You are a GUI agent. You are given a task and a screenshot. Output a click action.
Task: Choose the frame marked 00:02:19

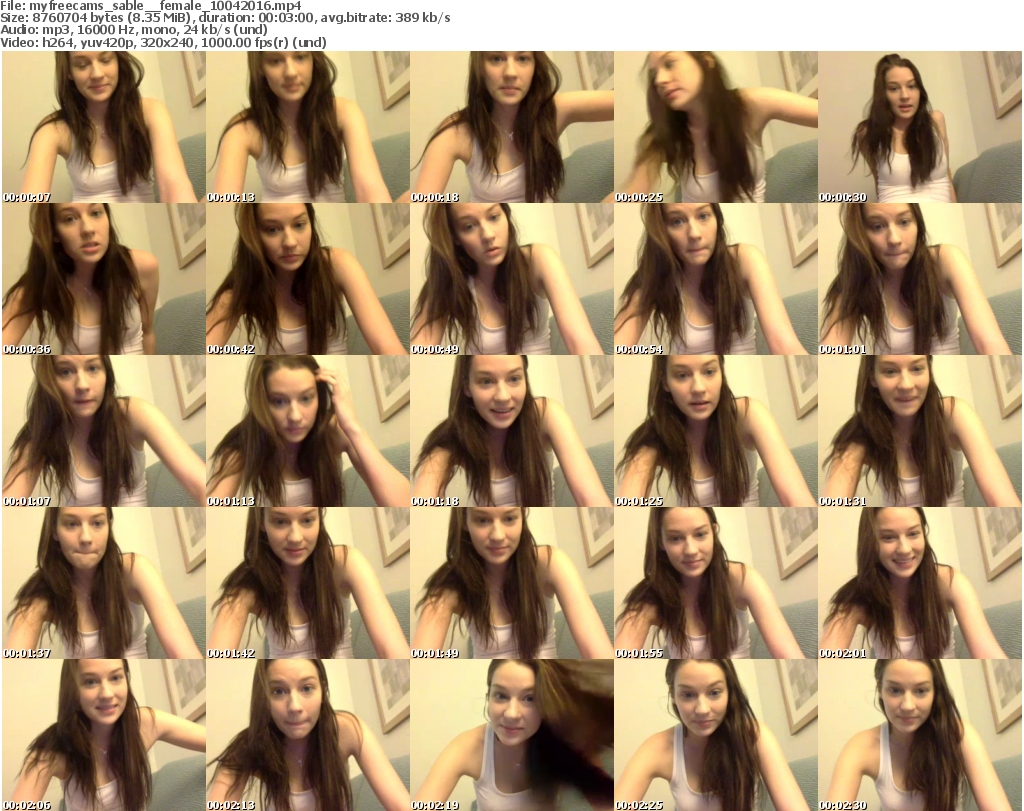[512, 735]
